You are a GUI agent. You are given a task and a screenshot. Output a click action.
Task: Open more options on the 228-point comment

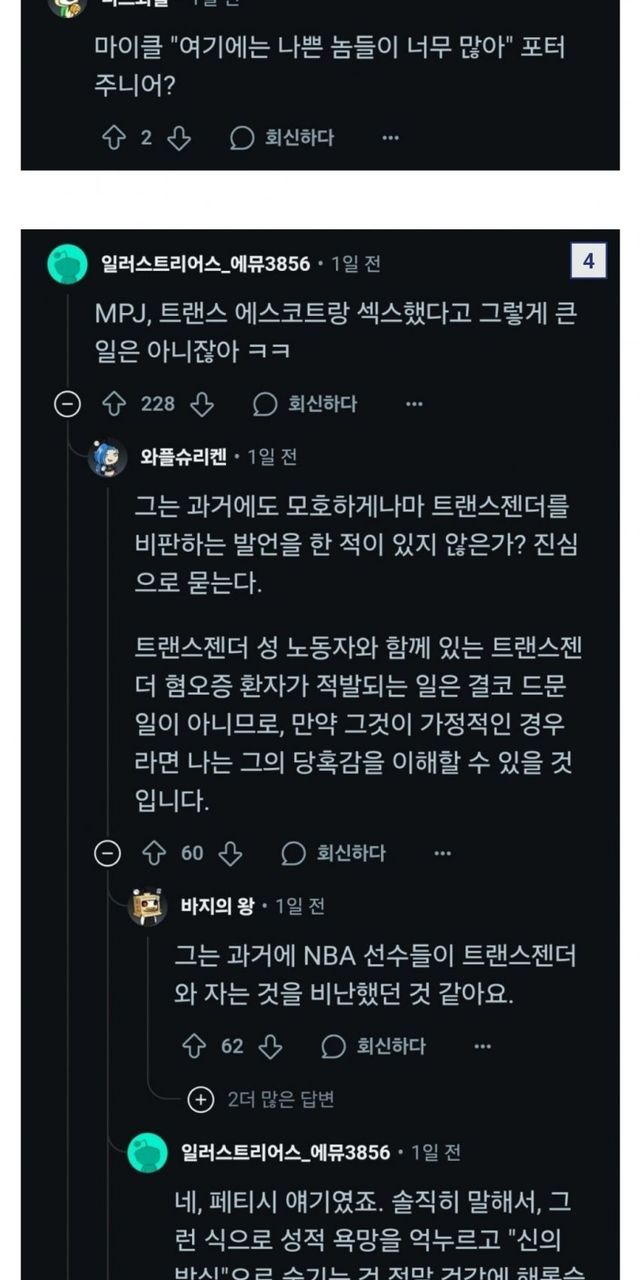coord(414,404)
